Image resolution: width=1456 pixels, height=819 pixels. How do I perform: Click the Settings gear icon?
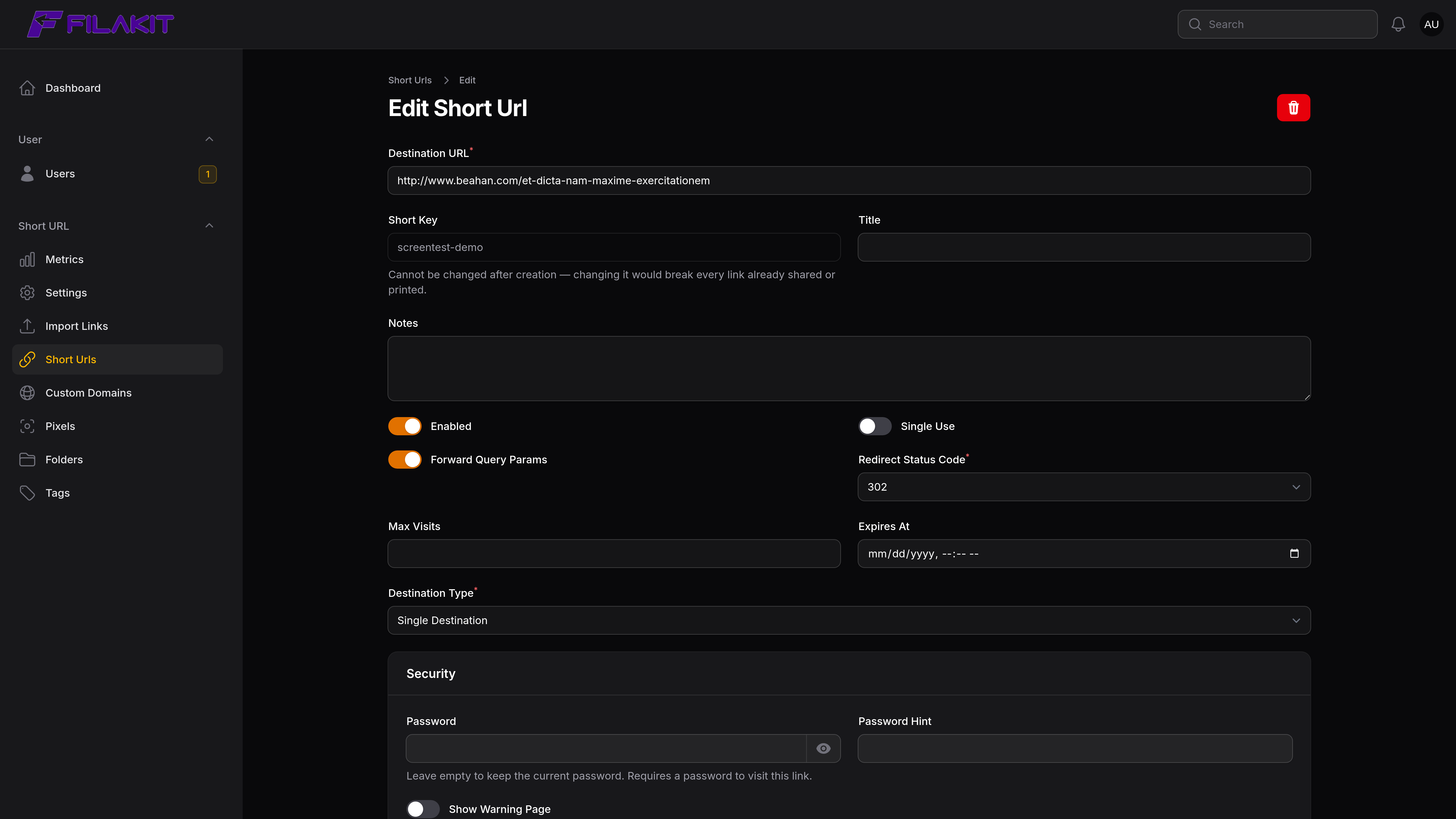[27, 293]
